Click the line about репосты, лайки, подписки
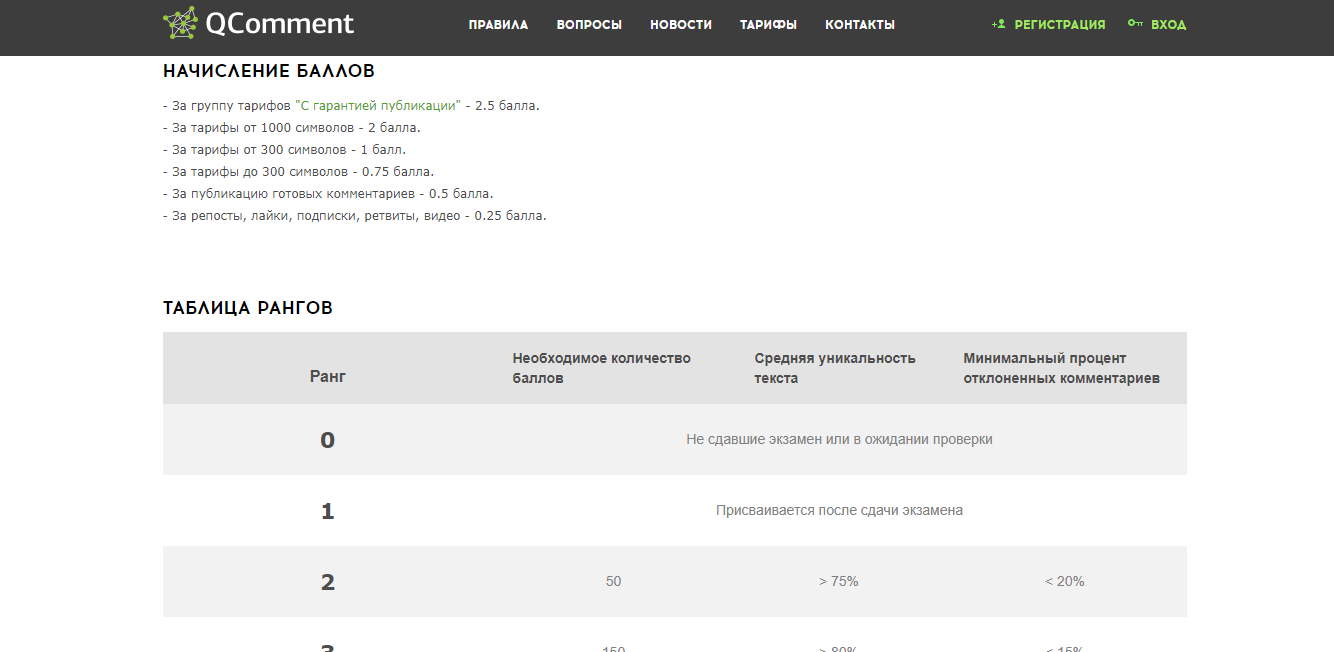This screenshot has height=652, width=1334. 355,215
